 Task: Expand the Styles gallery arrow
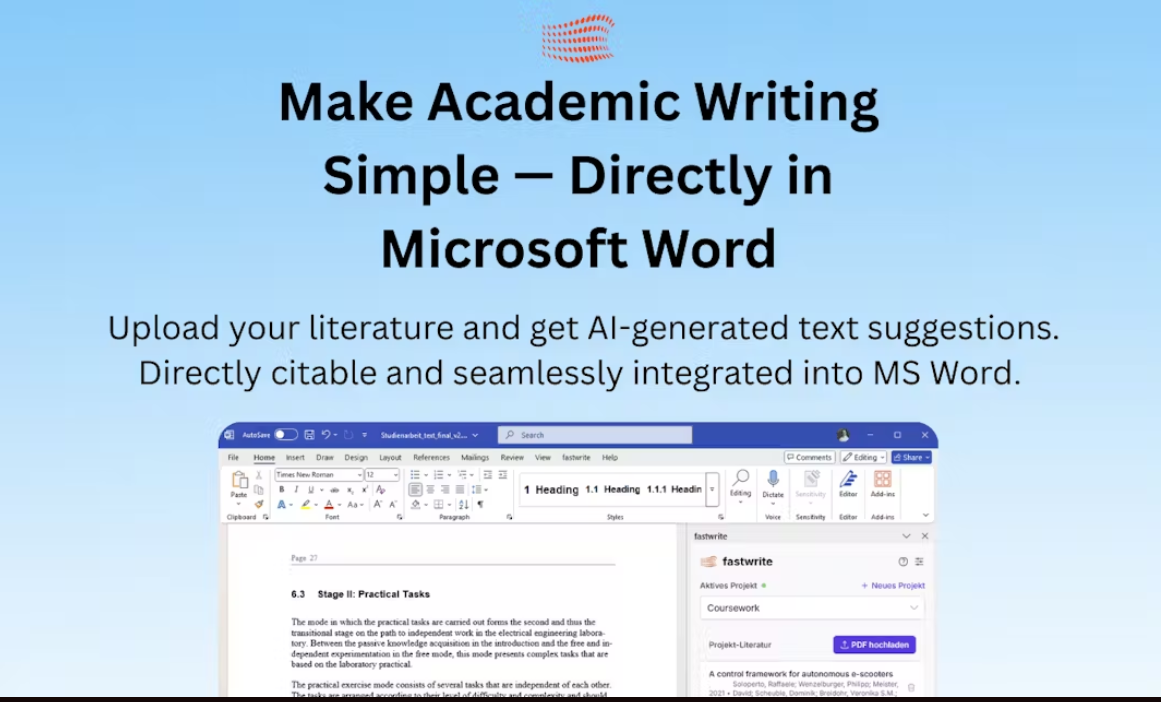coord(712,489)
